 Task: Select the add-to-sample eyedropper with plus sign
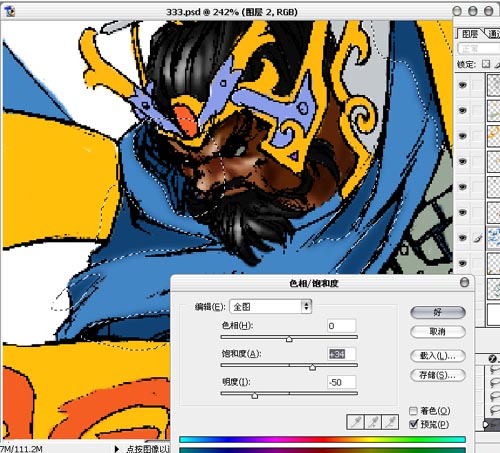tap(373, 422)
